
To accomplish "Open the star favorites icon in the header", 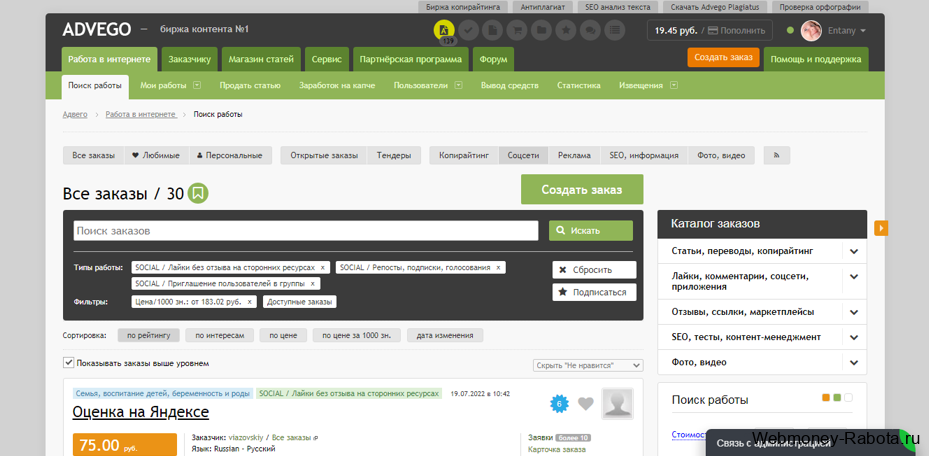I will tap(566, 30).
